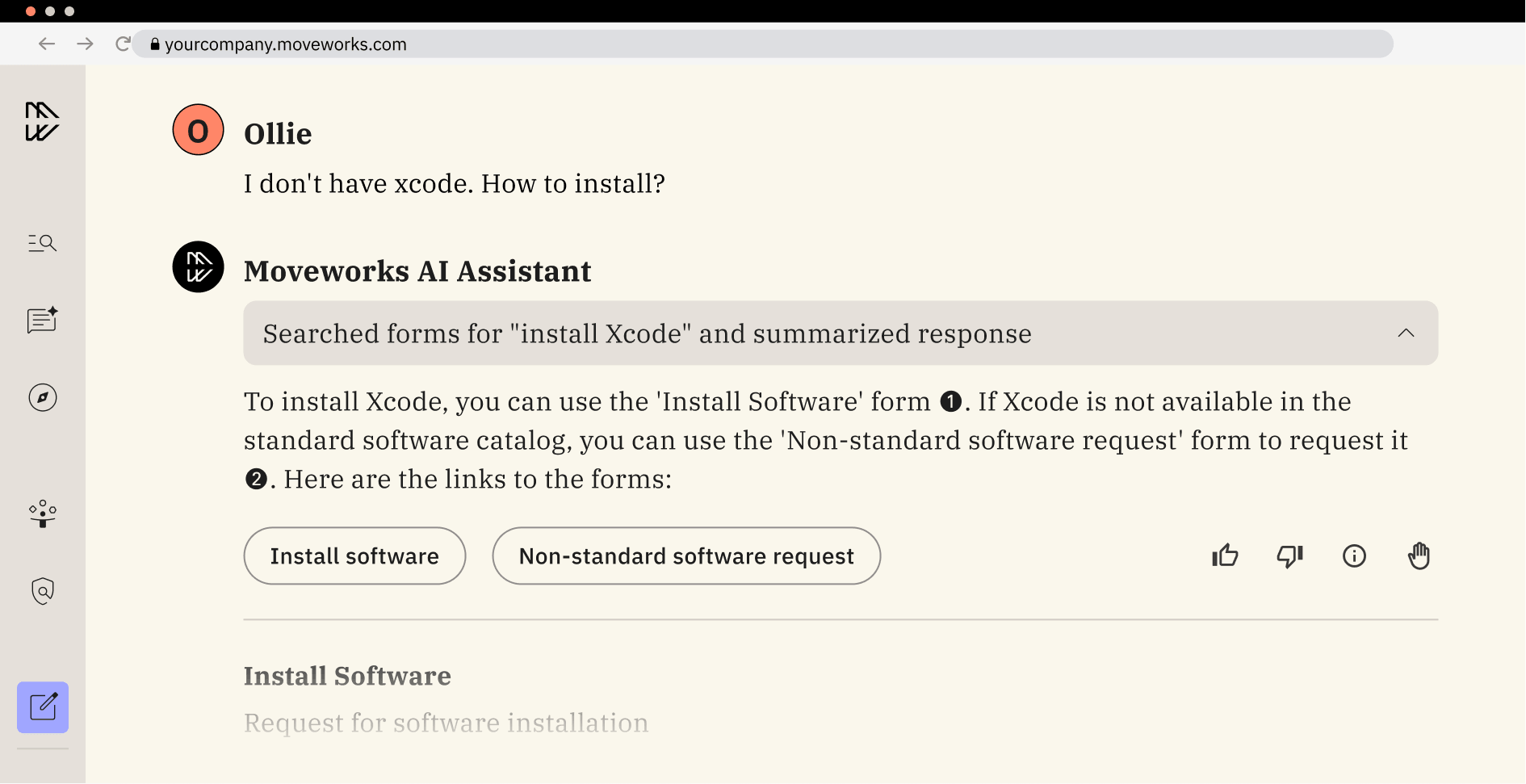Give thumbs down to the assistant response
The height and width of the screenshot is (784, 1526).
1289,556
